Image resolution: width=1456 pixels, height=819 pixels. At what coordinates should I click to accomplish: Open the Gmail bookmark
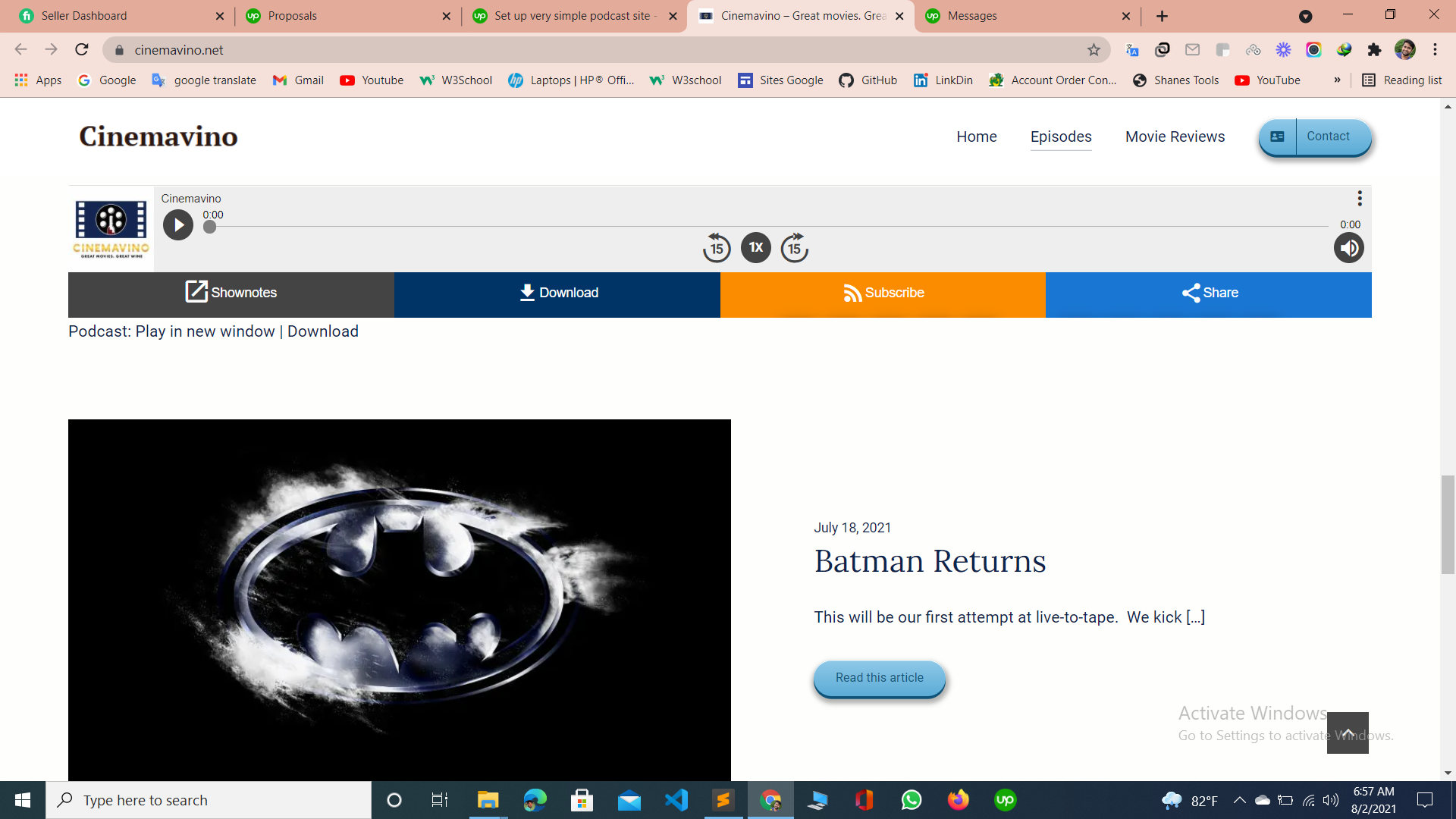pyautogui.click(x=298, y=80)
